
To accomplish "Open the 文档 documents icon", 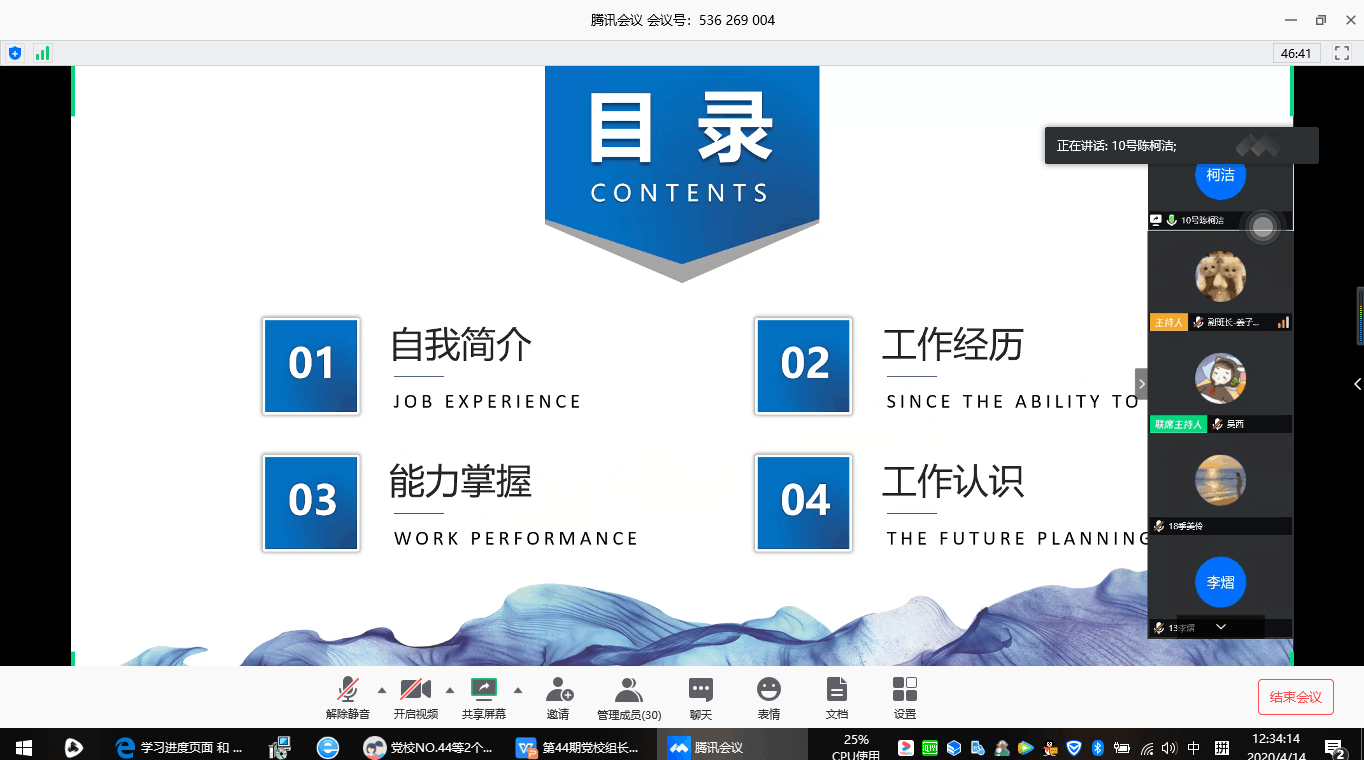I will pos(836,698).
